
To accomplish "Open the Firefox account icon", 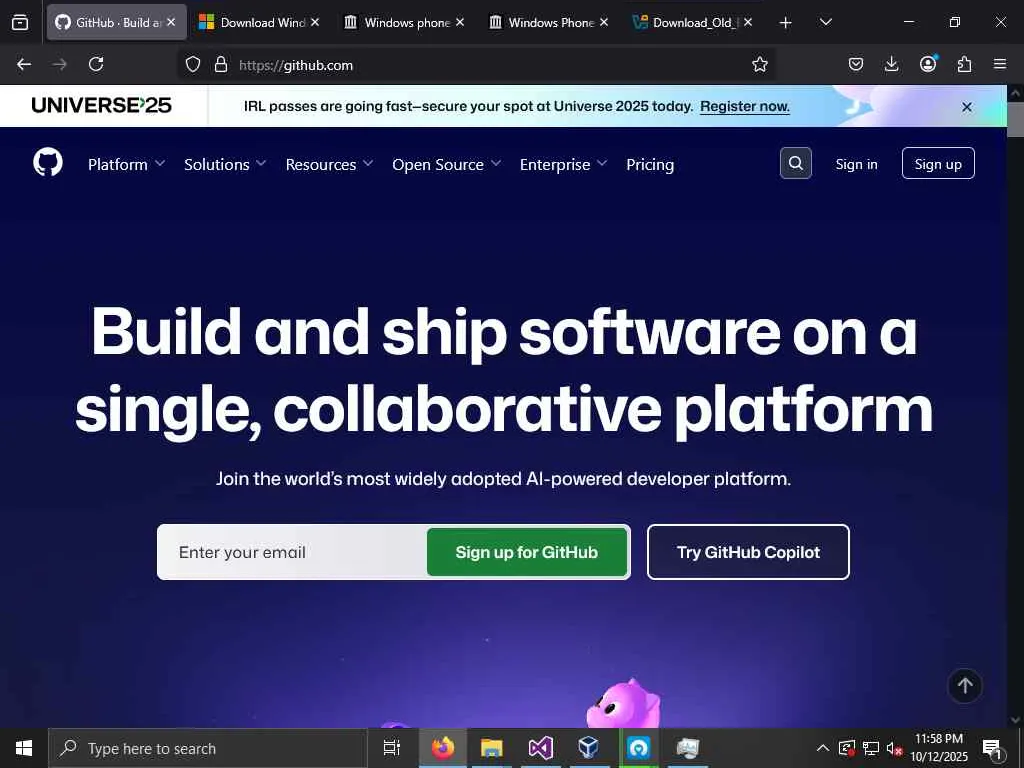I will click(928, 63).
